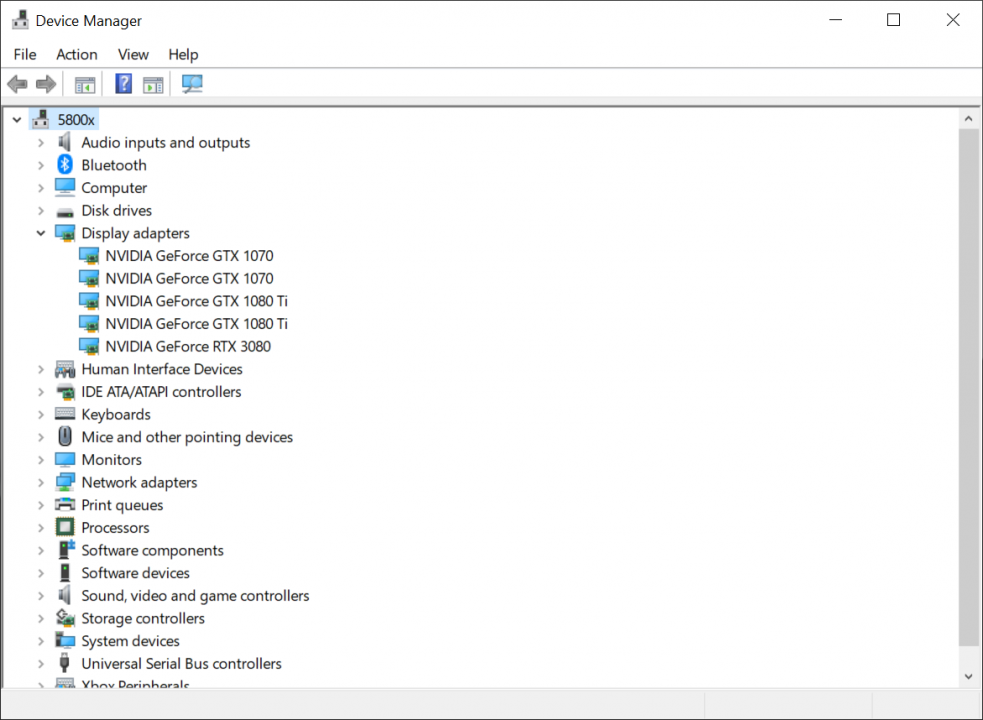Click the Forward navigation arrow
983x720 pixels.
click(x=46, y=84)
